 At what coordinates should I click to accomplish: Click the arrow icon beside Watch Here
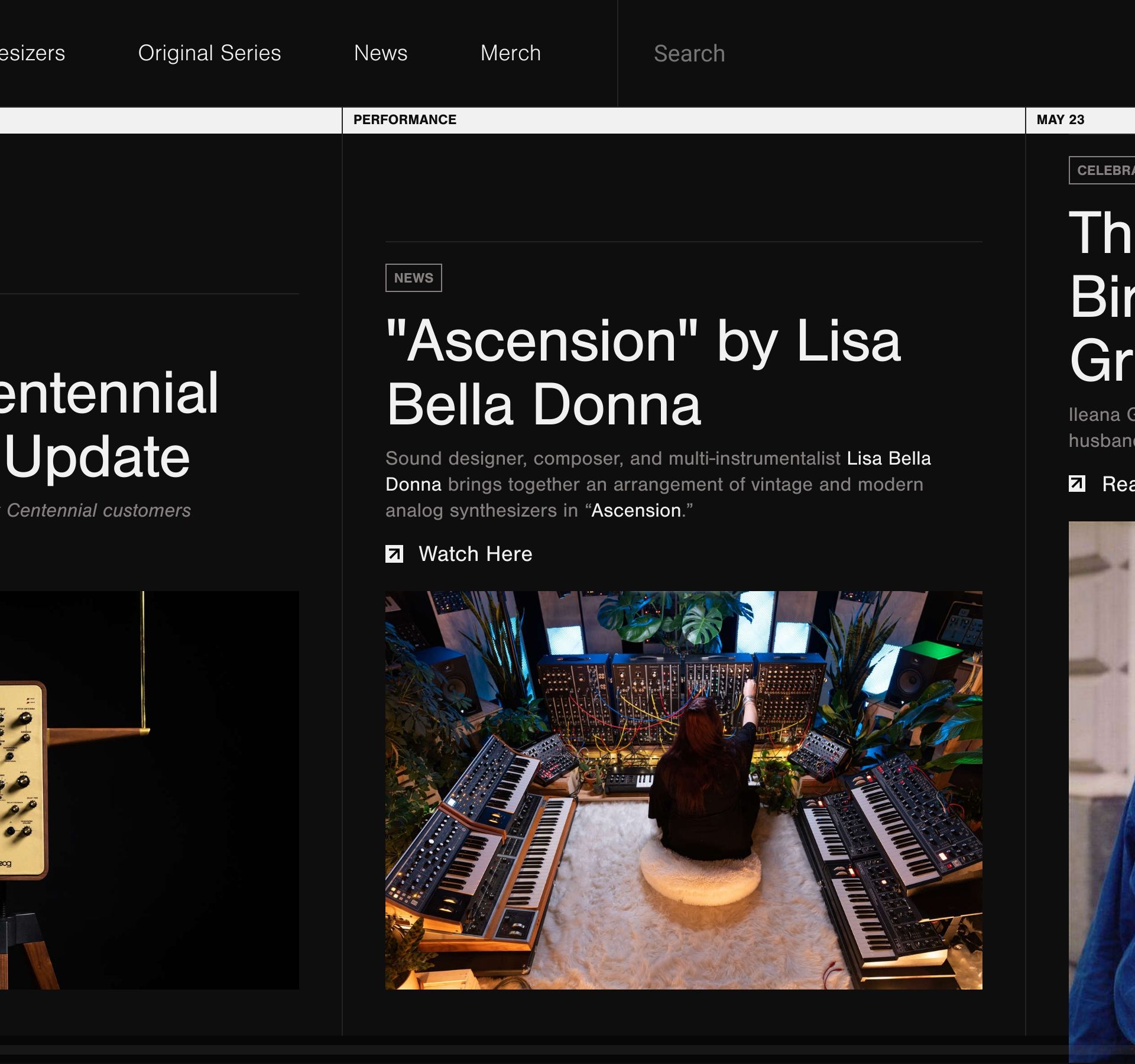point(394,554)
